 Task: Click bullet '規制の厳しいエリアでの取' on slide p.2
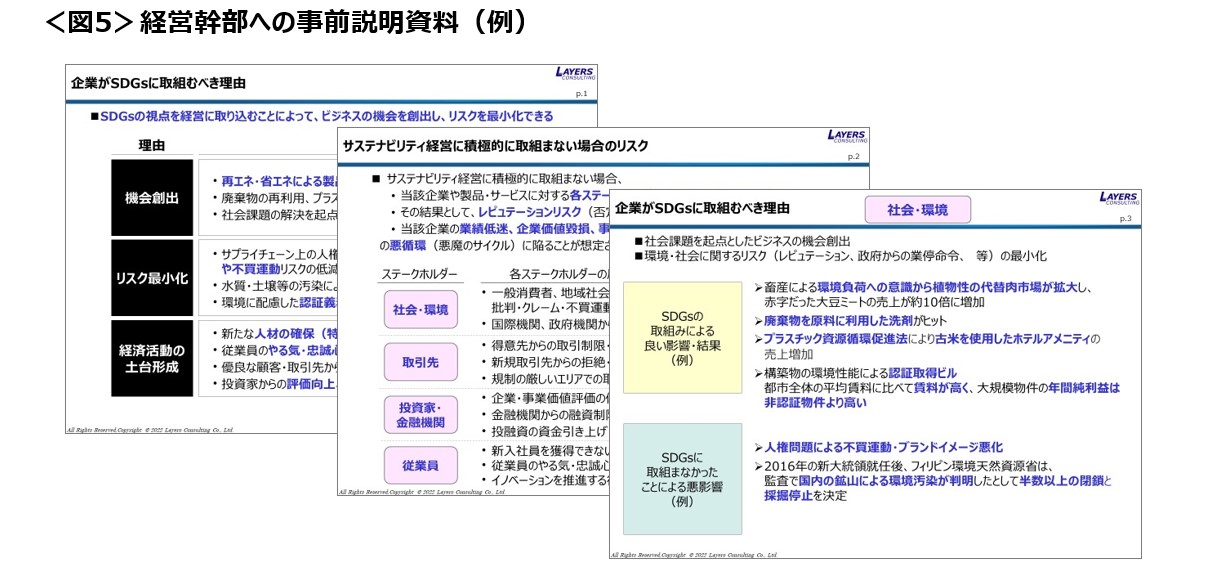pos(544,377)
